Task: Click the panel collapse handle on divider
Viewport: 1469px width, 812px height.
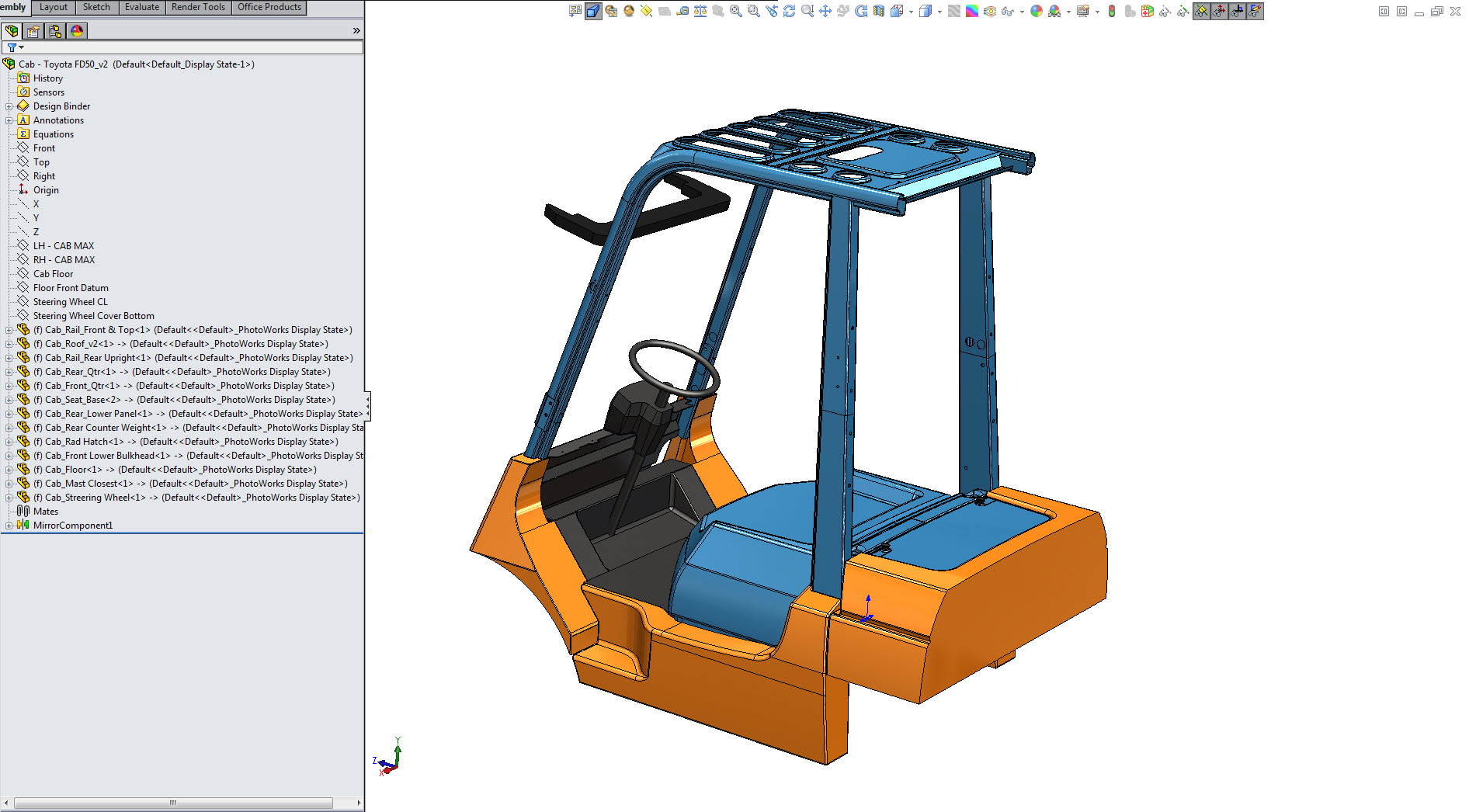Action: click(x=367, y=406)
